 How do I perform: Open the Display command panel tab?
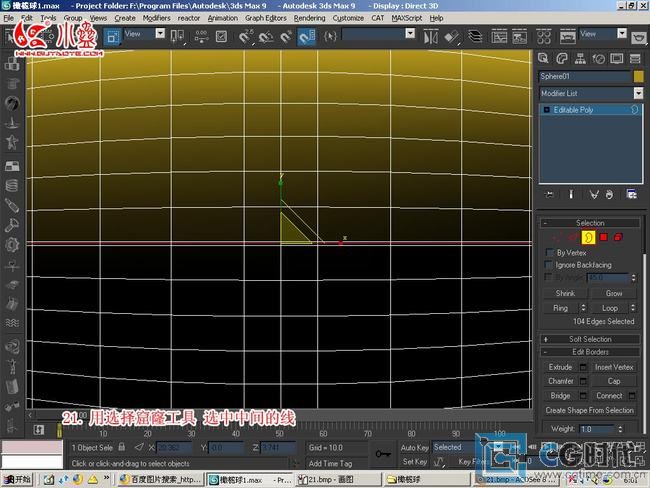[x=616, y=59]
